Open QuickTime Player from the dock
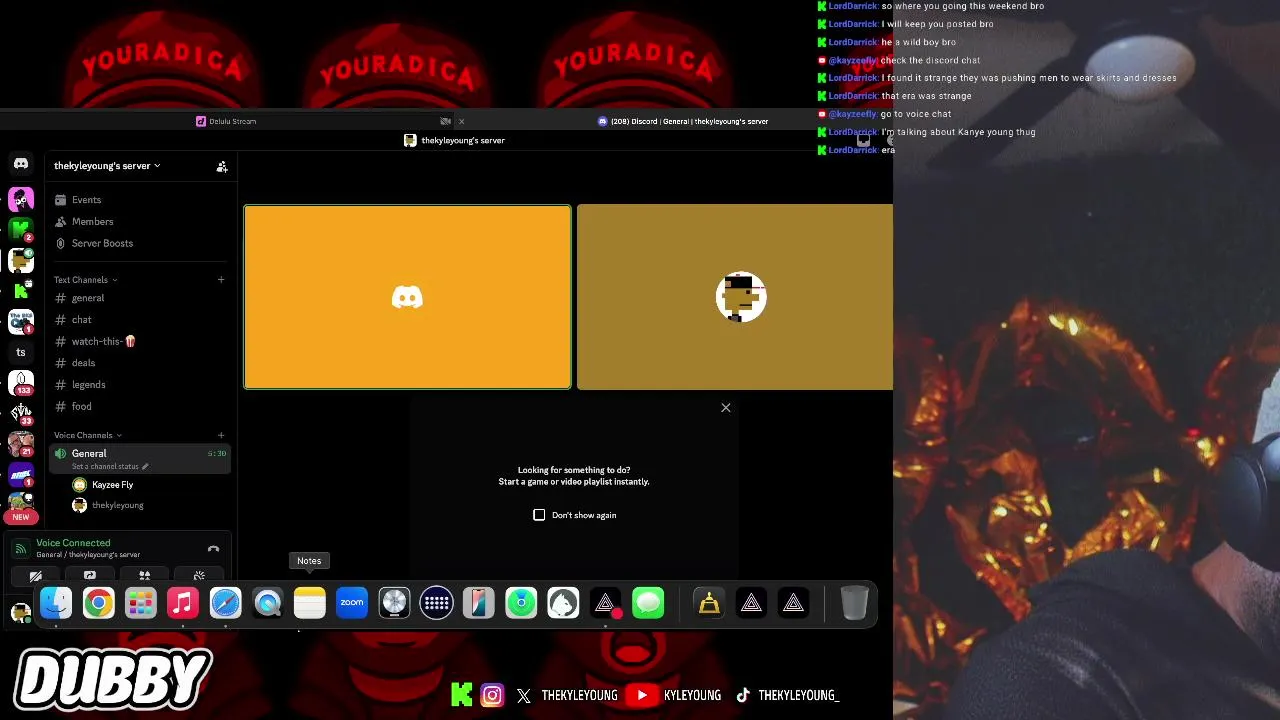This screenshot has width=1280, height=720. pyautogui.click(x=268, y=603)
